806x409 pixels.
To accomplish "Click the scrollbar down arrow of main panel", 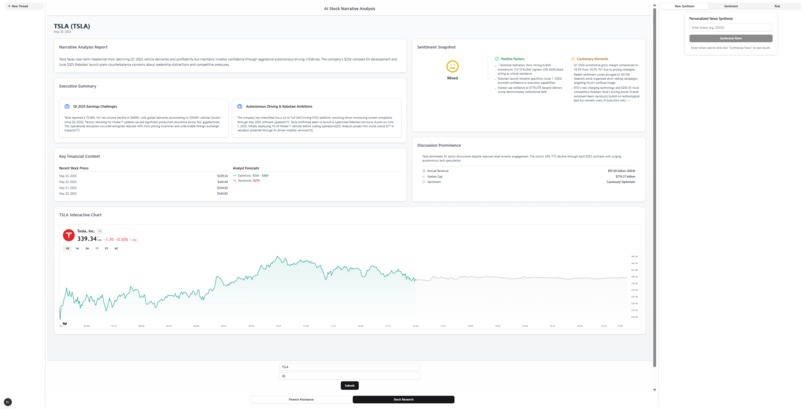I will 654,390.
